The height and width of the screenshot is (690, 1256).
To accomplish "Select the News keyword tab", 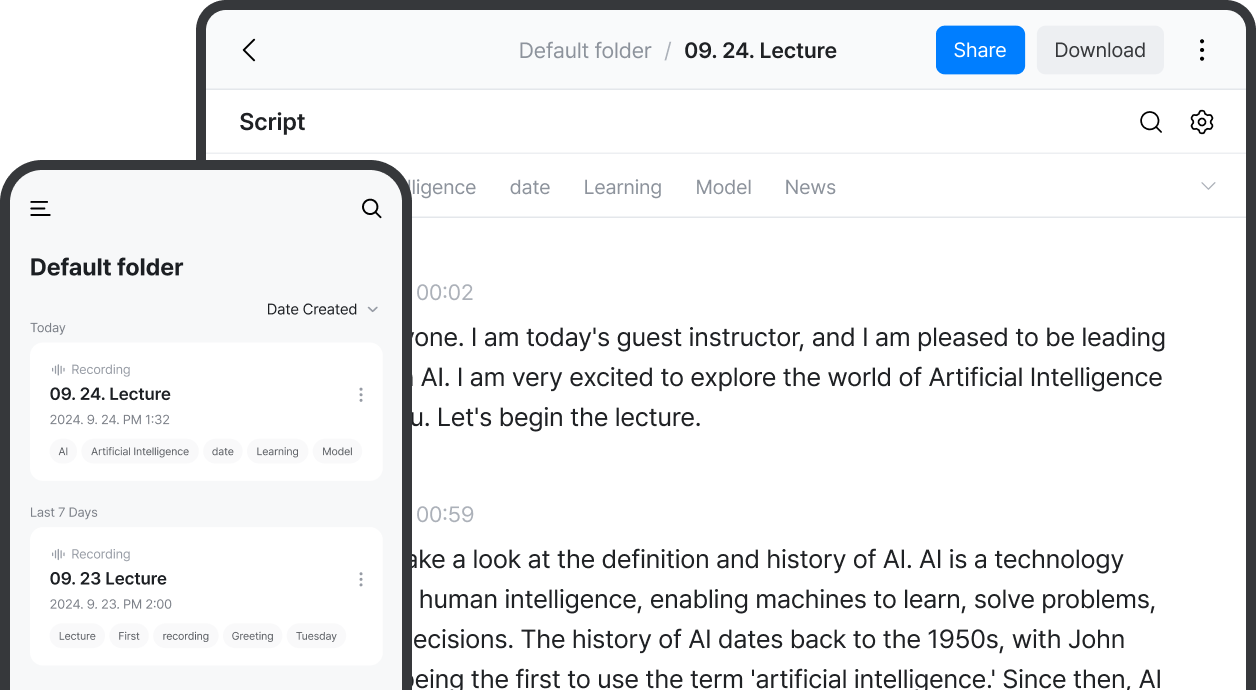I will pyautogui.click(x=809, y=187).
